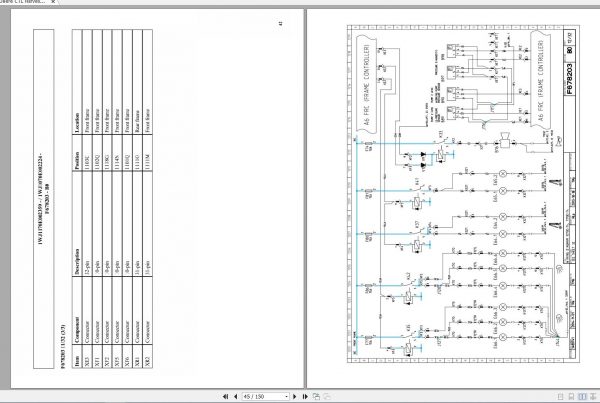Screen dimensions: 600x403
Task: Go to the next page
Action: pyautogui.click(x=295, y=396)
